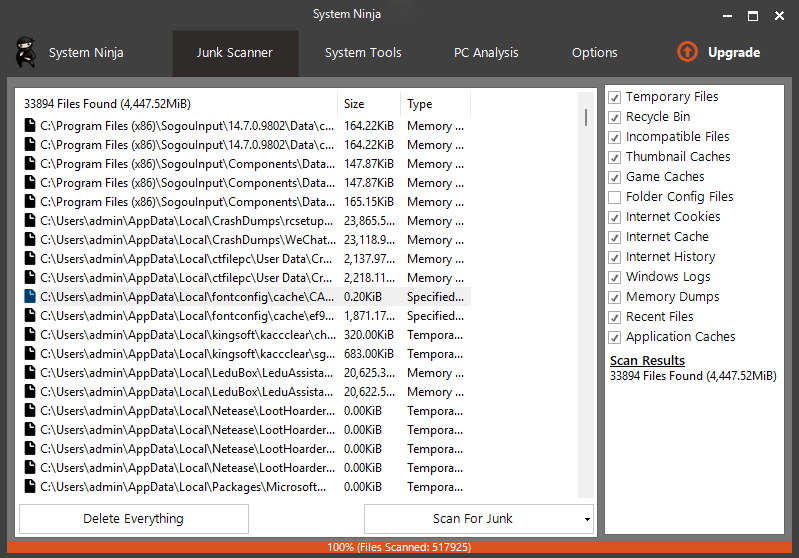Open the PC Analysis tab
799x558 pixels.
(486, 53)
